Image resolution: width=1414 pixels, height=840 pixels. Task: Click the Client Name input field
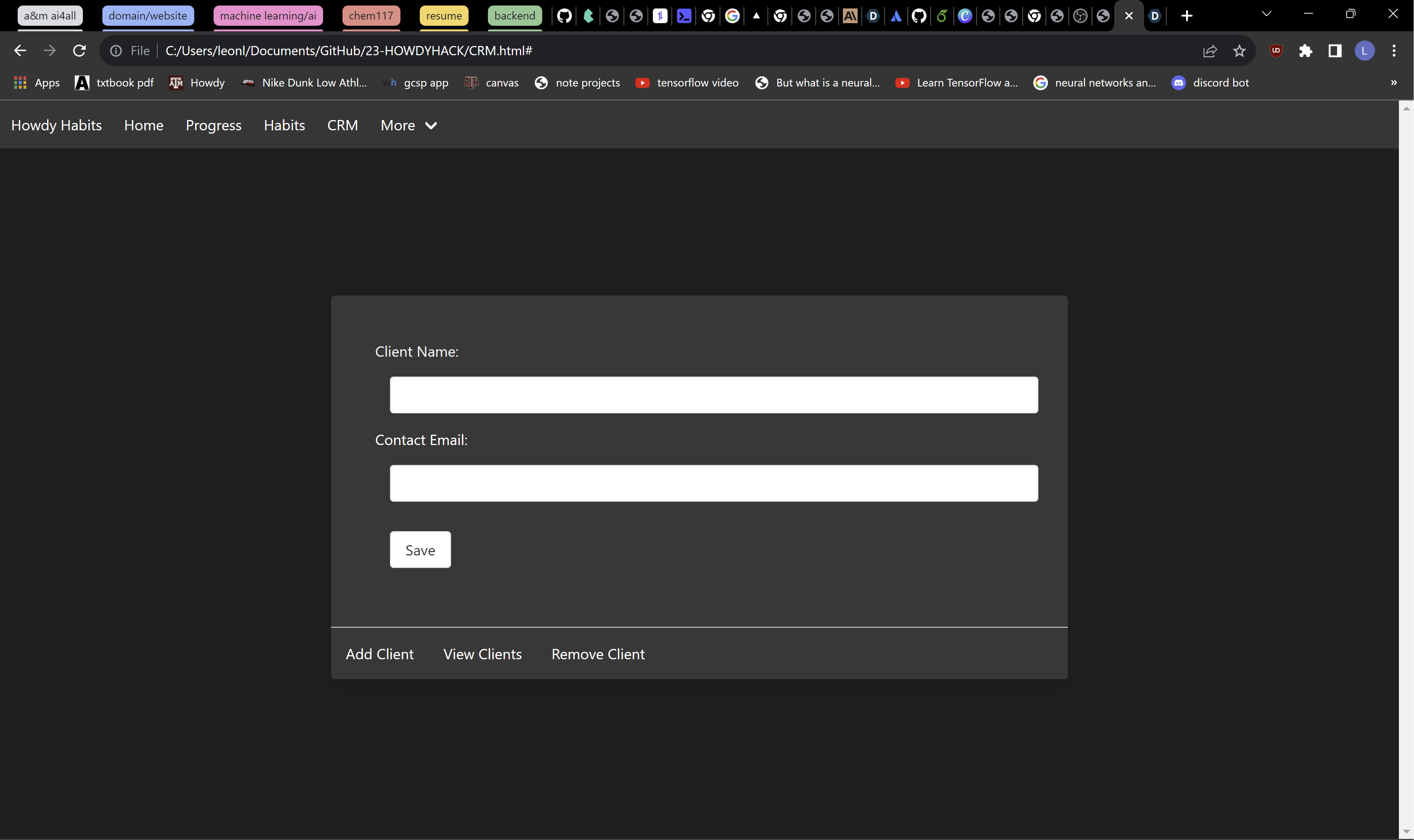[713, 395]
